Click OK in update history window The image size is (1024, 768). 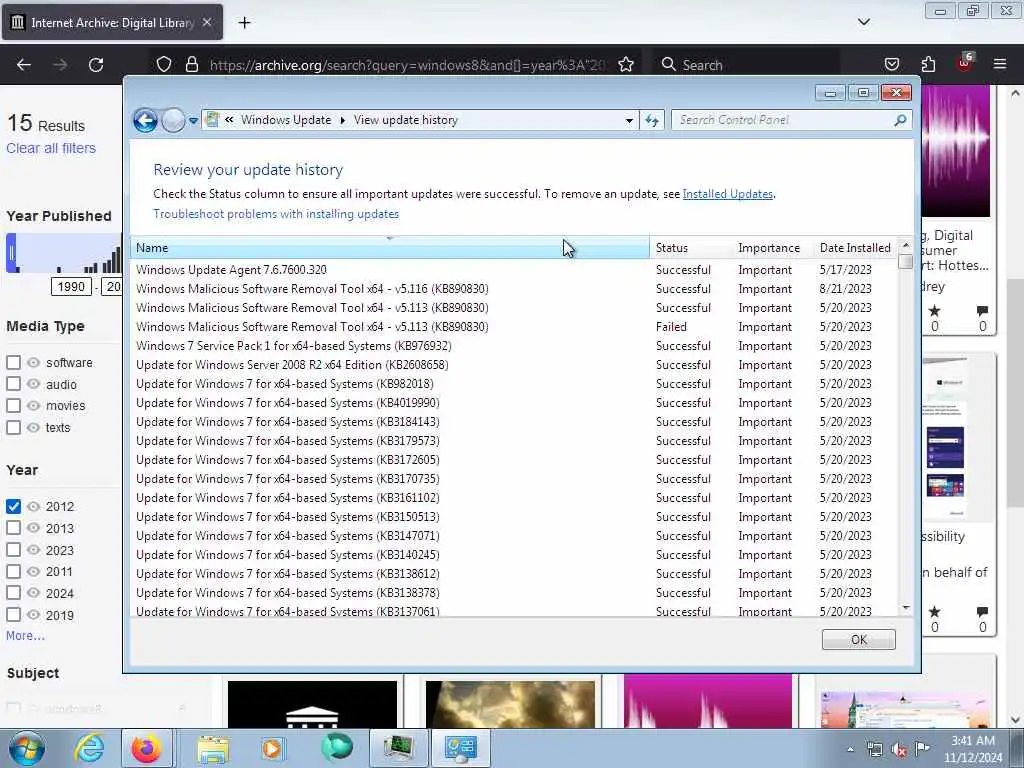pyautogui.click(x=858, y=639)
